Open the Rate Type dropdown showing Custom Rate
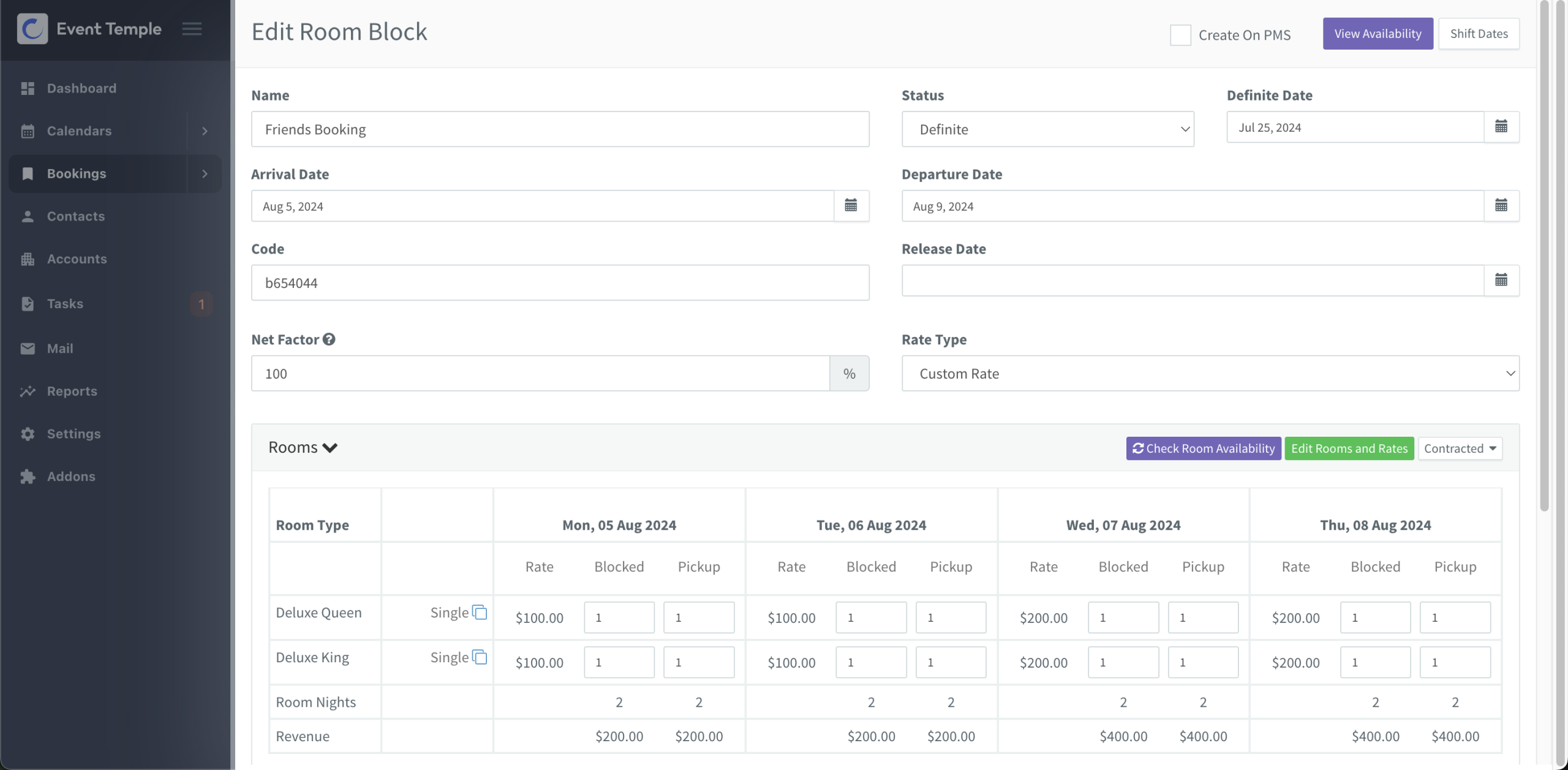This screenshot has height=770, width=1568. [x=1210, y=374]
